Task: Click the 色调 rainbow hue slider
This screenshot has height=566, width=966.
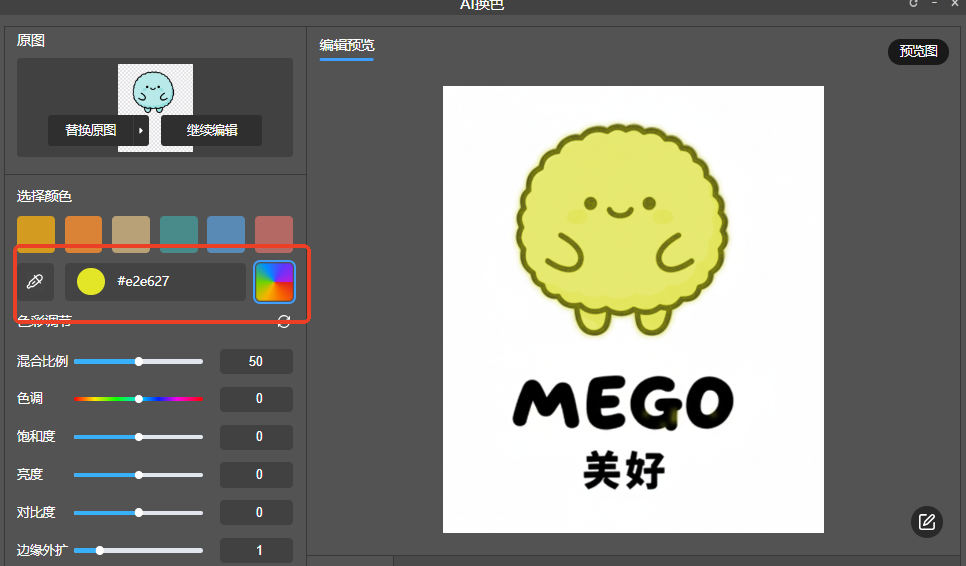Action: [x=139, y=399]
